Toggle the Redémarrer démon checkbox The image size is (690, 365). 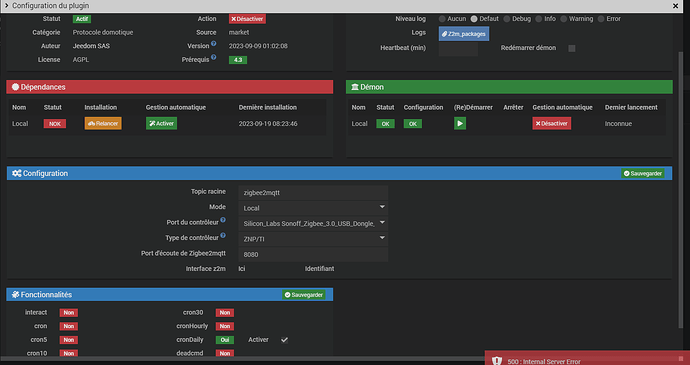(x=572, y=48)
